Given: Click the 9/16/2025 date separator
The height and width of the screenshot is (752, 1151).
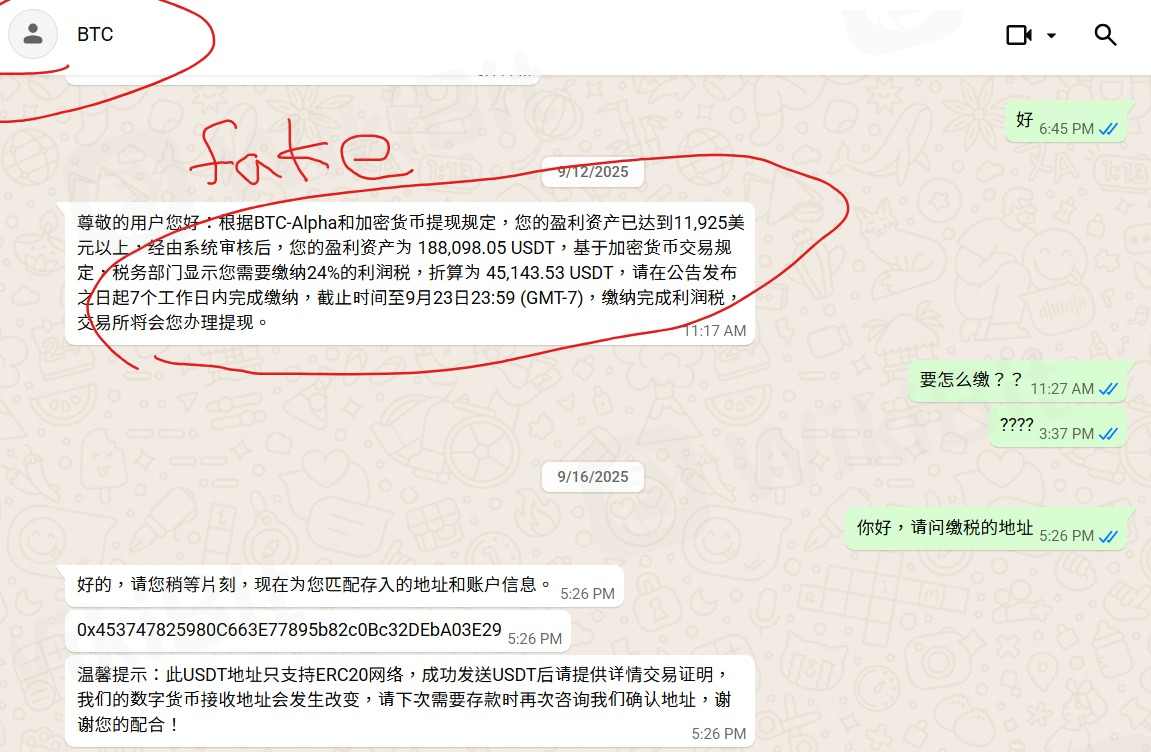Looking at the screenshot, I should pyautogui.click(x=592, y=477).
